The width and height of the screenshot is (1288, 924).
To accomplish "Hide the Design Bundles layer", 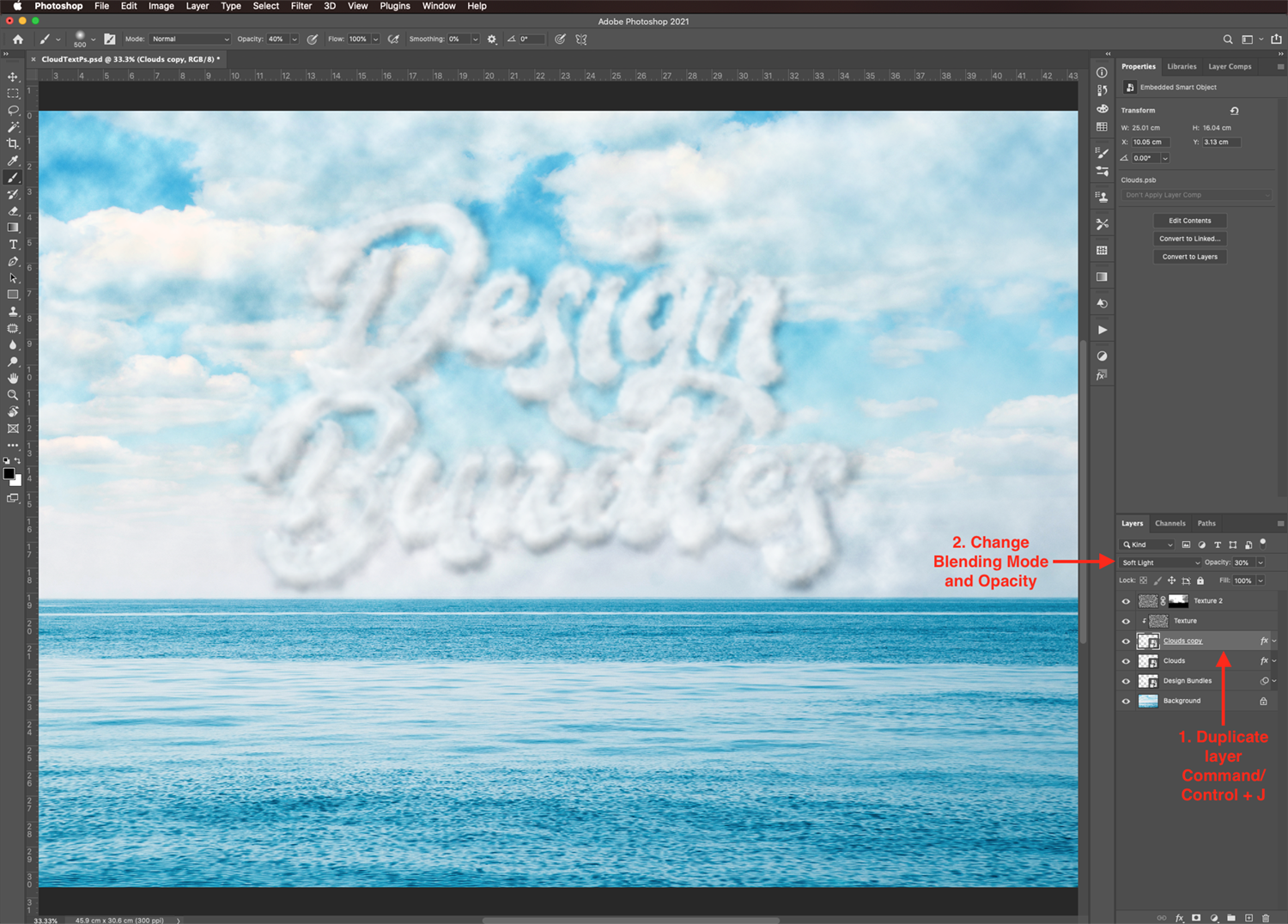I will 1126,681.
